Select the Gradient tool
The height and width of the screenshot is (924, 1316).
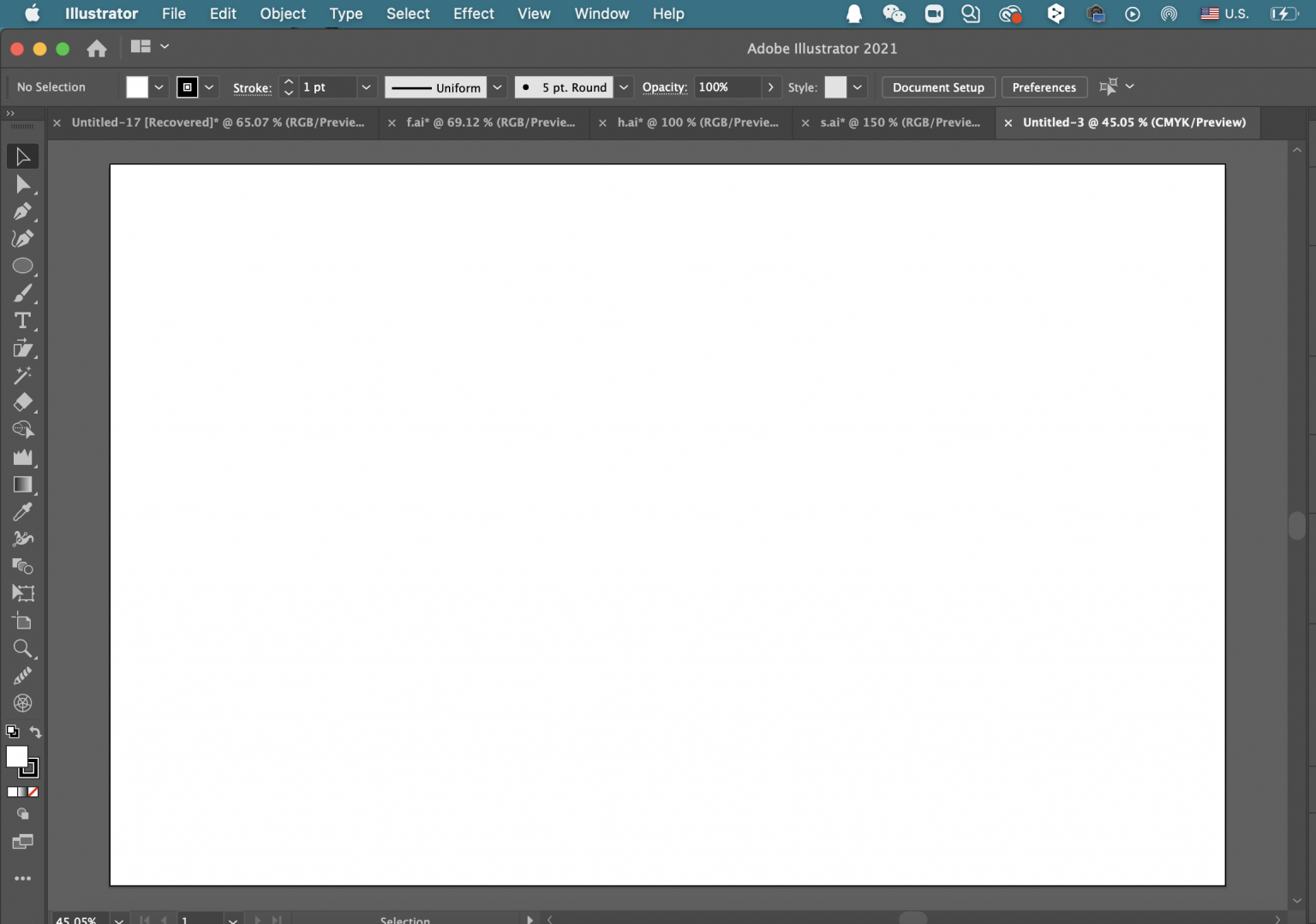23,486
